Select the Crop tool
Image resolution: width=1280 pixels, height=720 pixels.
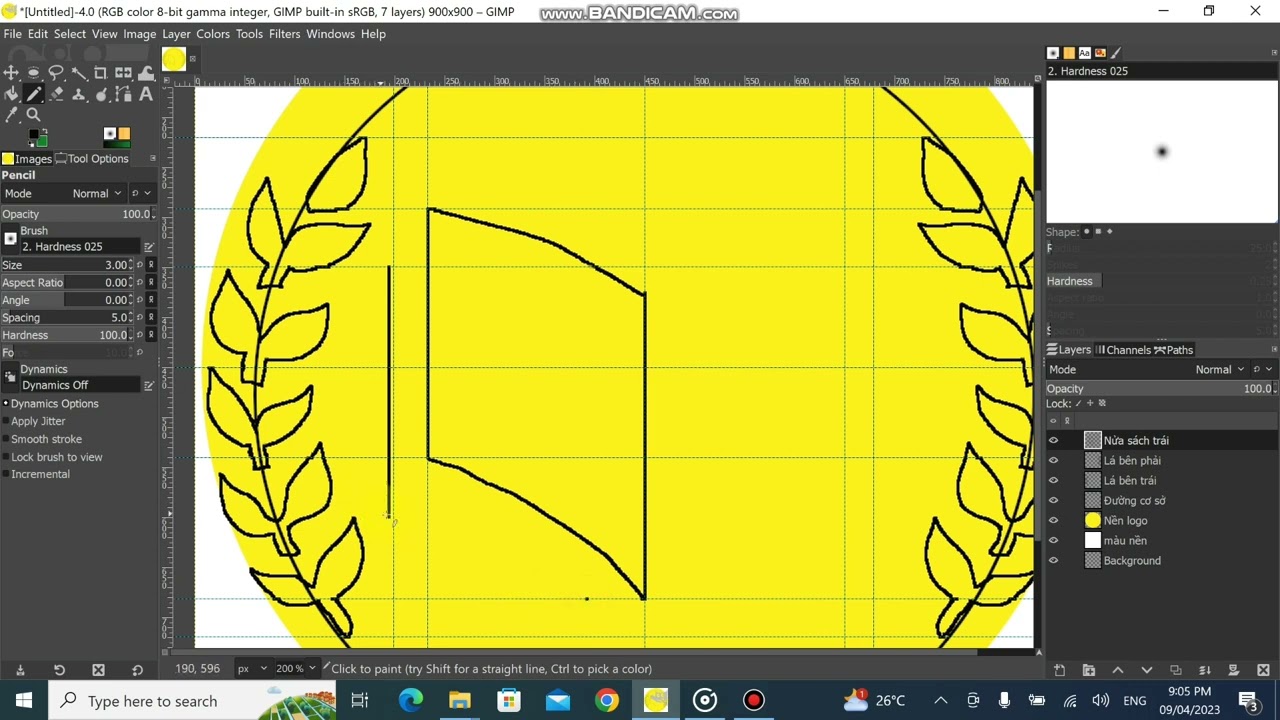101,73
